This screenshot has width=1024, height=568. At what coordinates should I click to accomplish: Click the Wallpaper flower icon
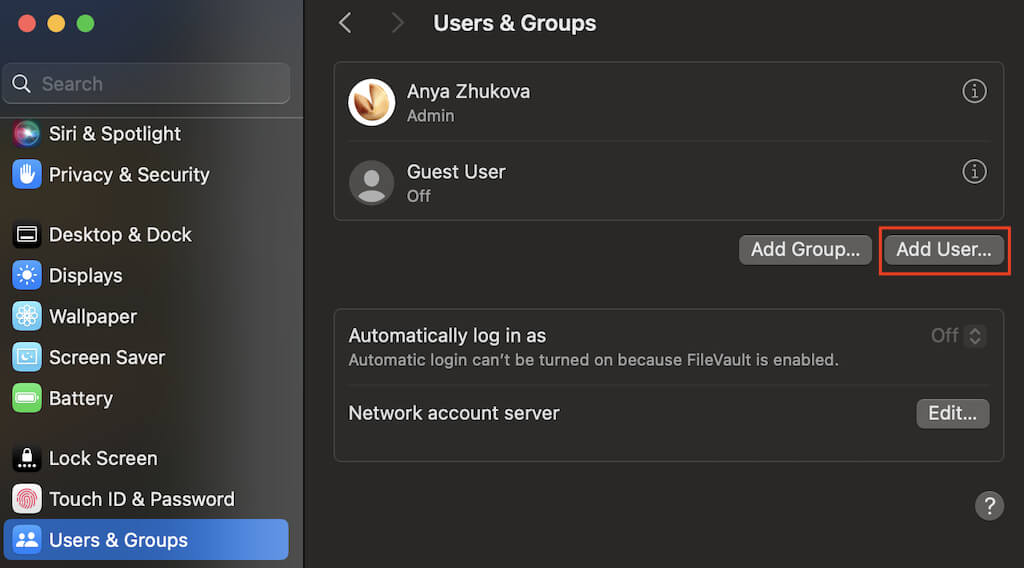pyautogui.click(x=27, y=317)
